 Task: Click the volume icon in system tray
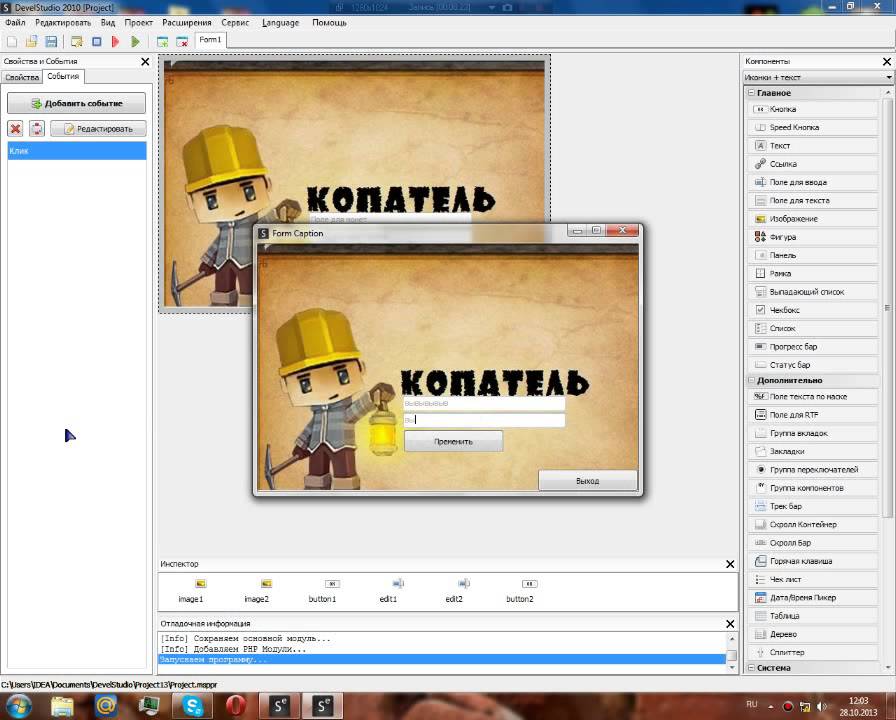(x=822, y=707)
